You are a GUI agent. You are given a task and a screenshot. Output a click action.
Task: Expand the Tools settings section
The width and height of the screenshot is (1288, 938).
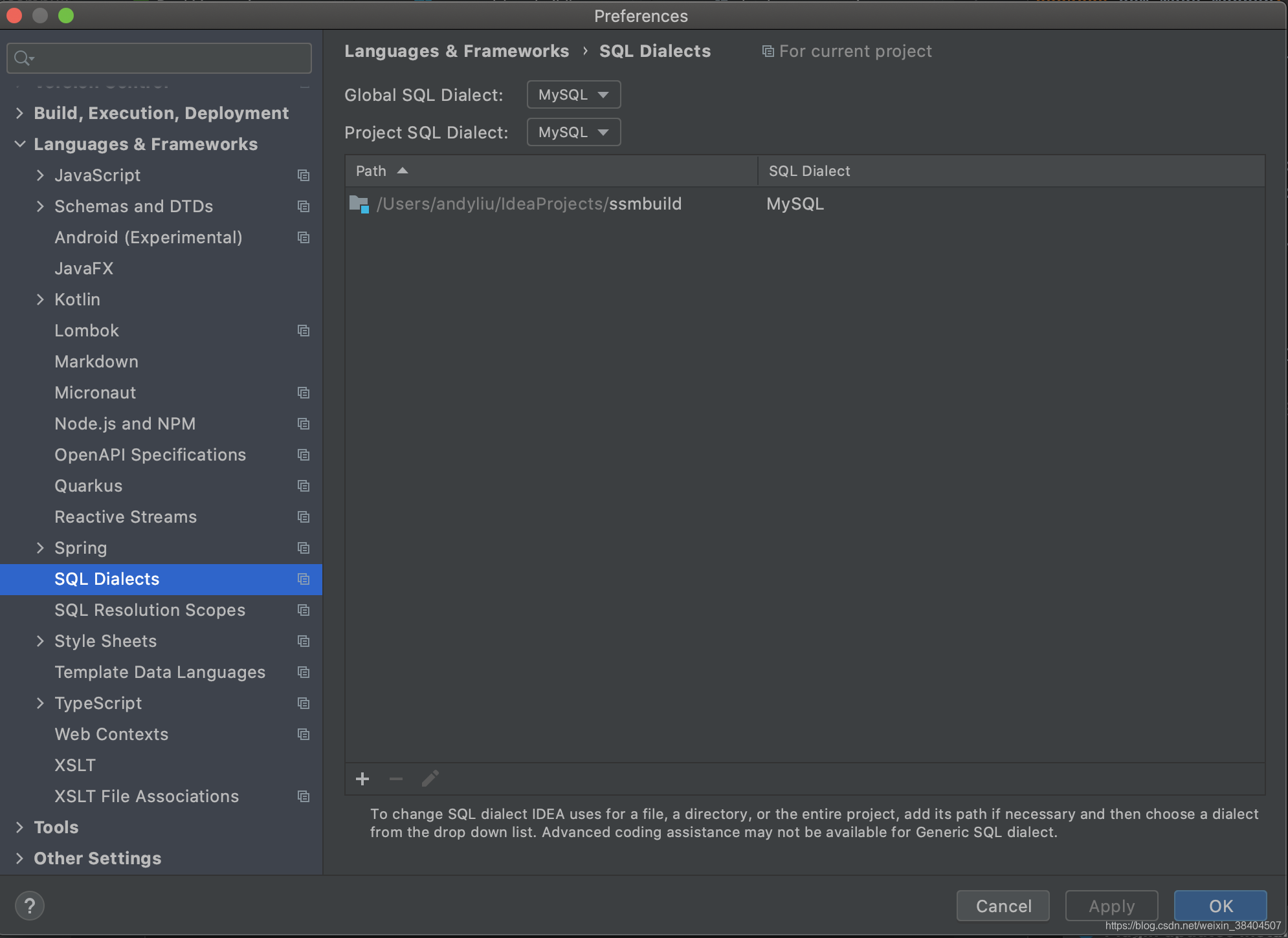point(20,827)
